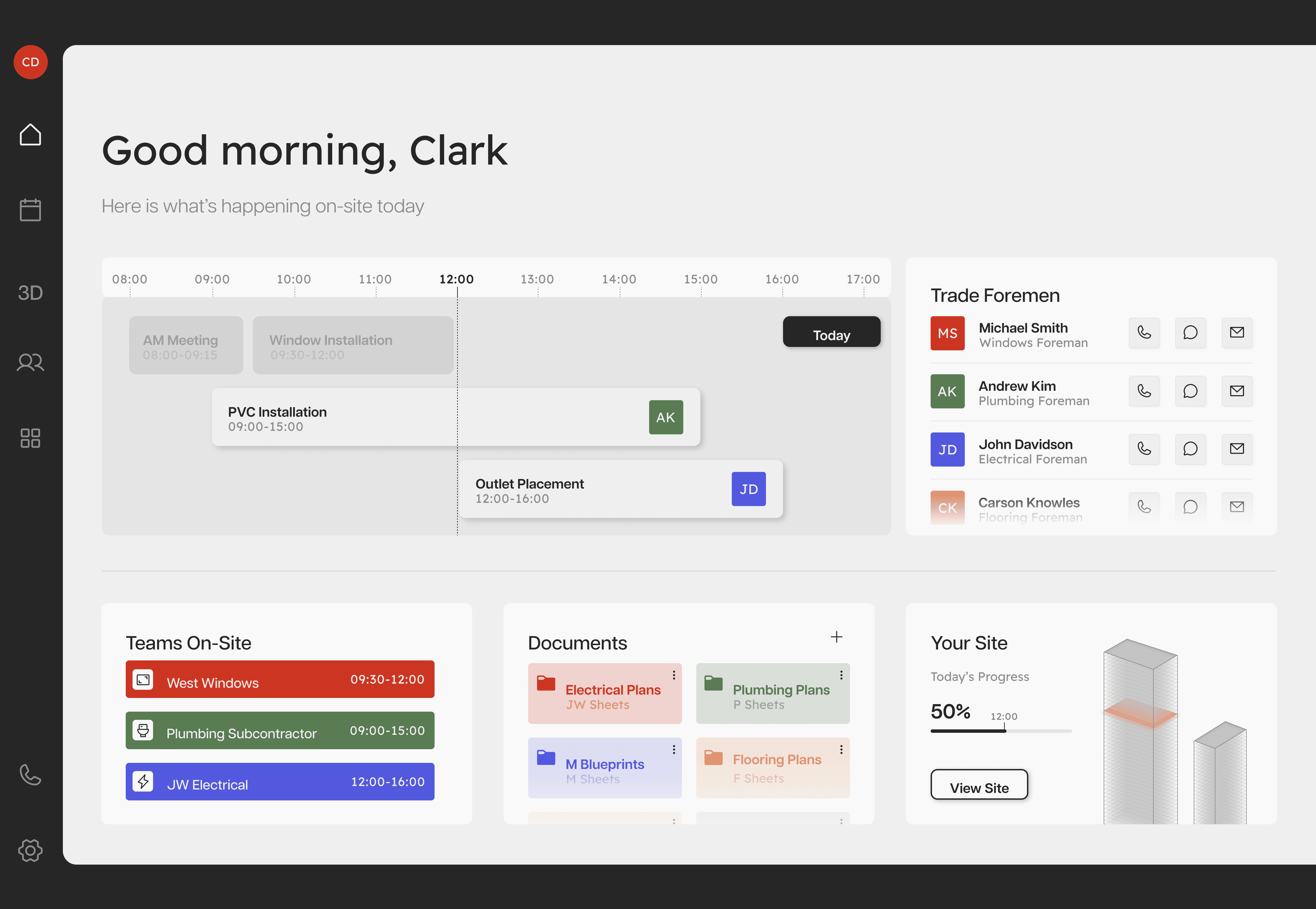Click the CD user avatar
The image size is (1316, 909).
pos(30,62)
